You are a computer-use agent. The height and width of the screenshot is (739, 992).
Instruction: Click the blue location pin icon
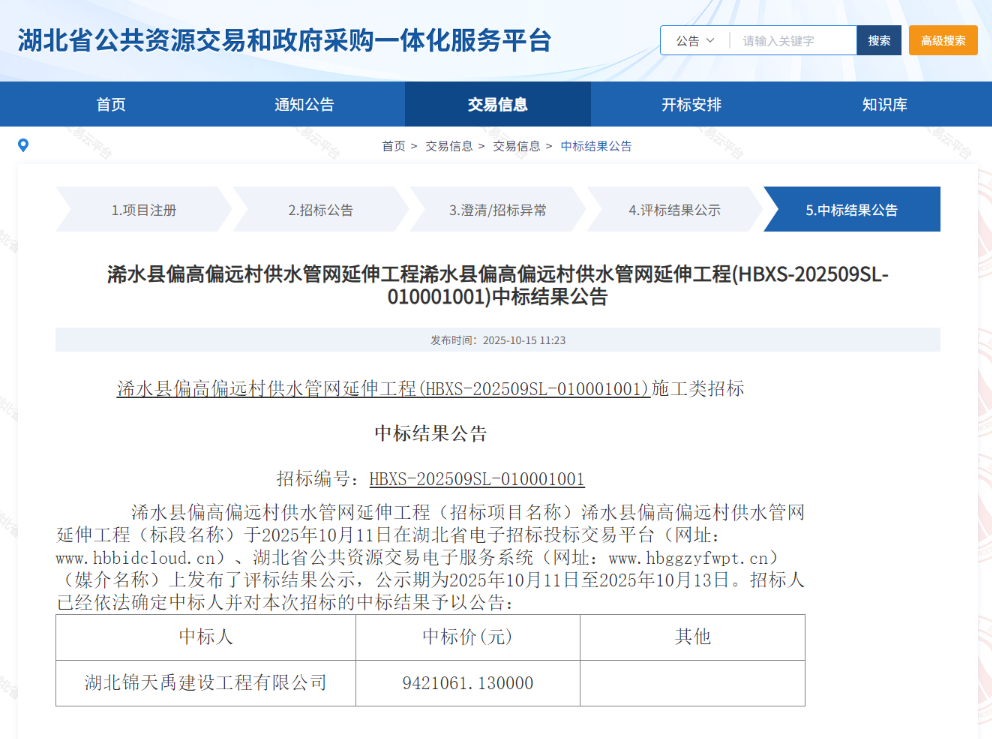23,145
